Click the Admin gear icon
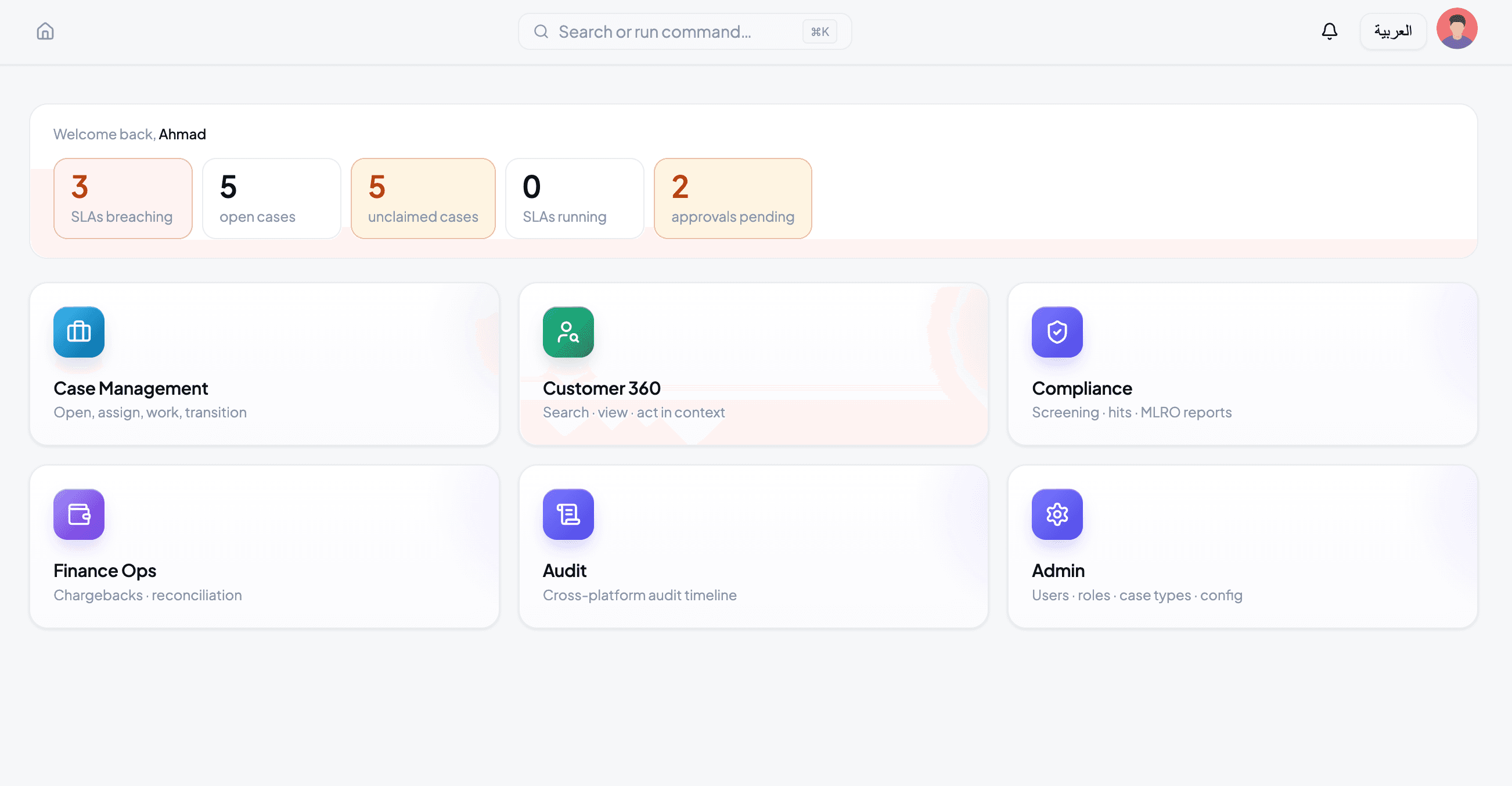Viewport: 1512px width, 786px height. click(x=1057, y=514)
